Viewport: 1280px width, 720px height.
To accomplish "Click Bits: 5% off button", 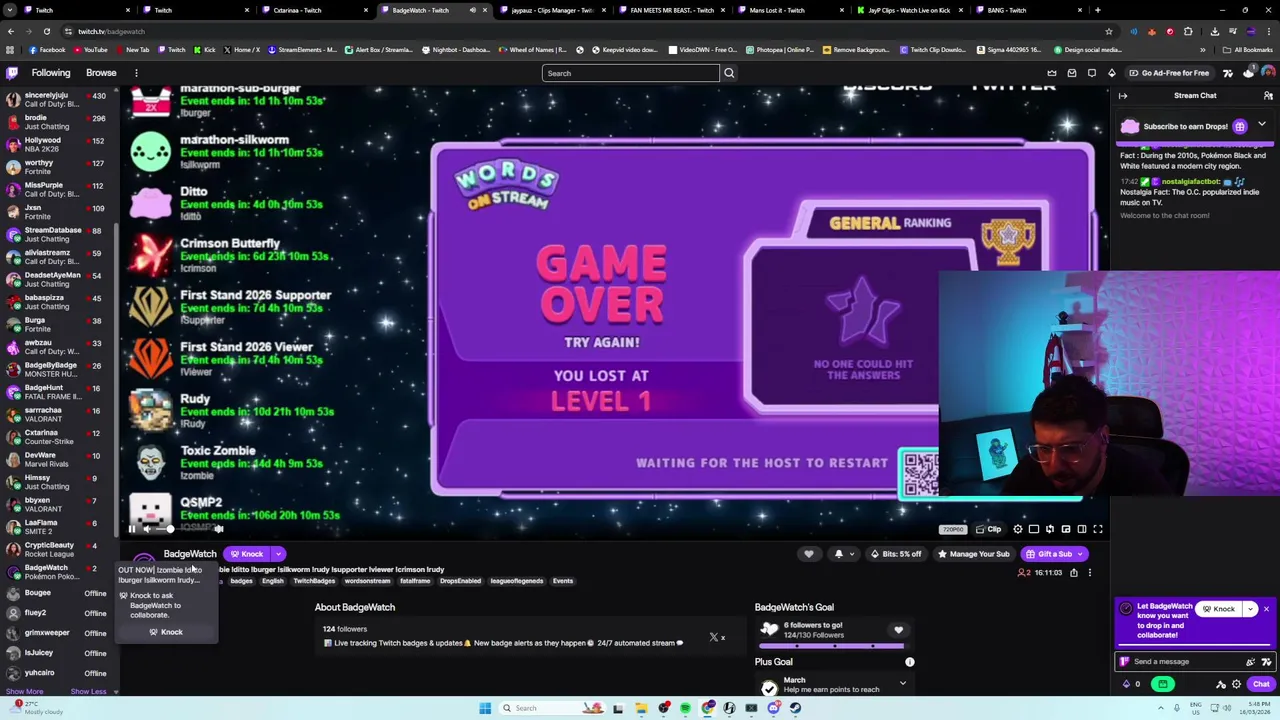I will pos(896,554).
